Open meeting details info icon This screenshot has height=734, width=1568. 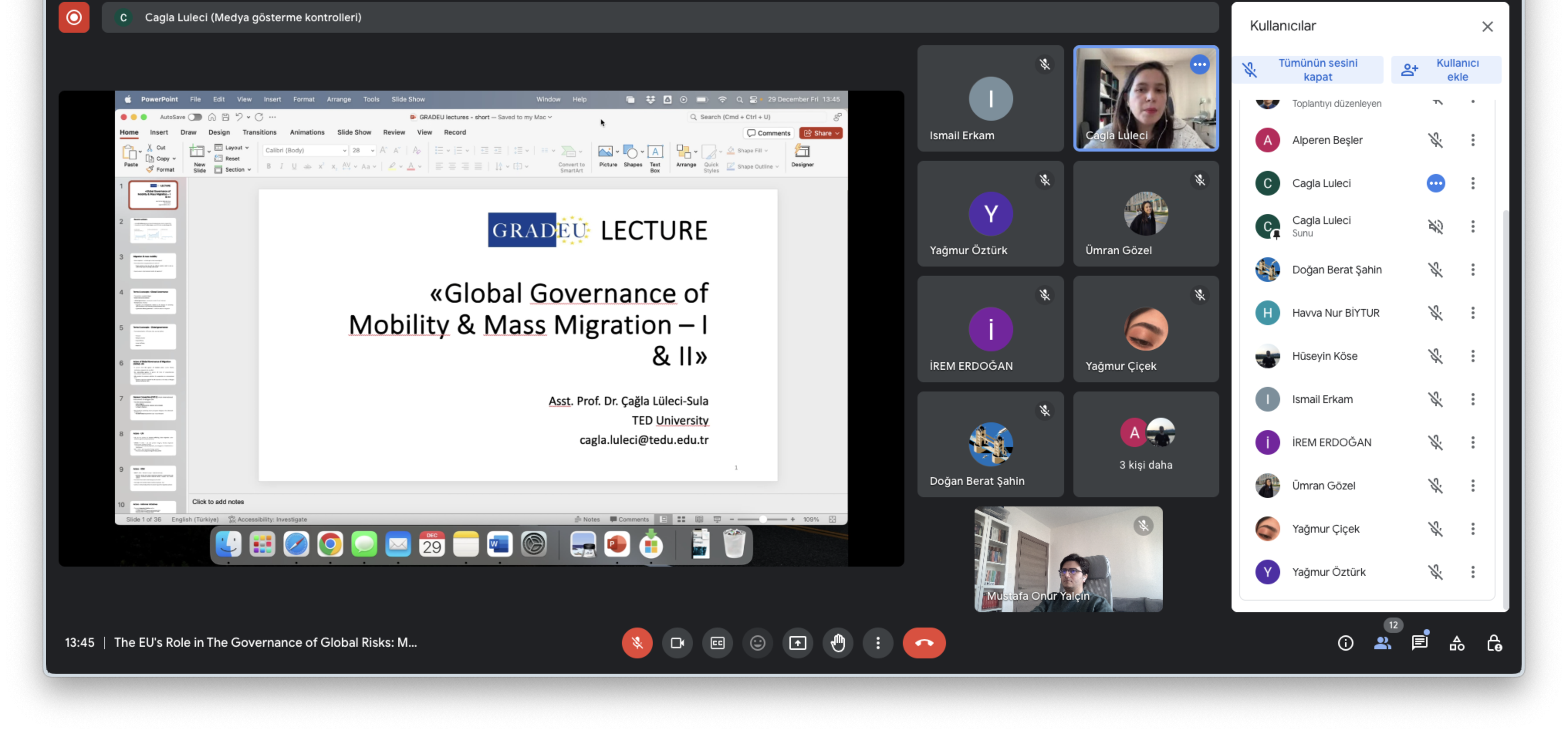click(1345, 643)
